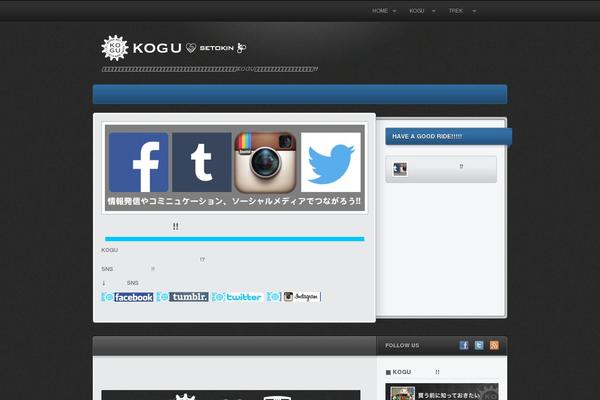Click the cyclist icon next to SETOKIN

(241, 48)
